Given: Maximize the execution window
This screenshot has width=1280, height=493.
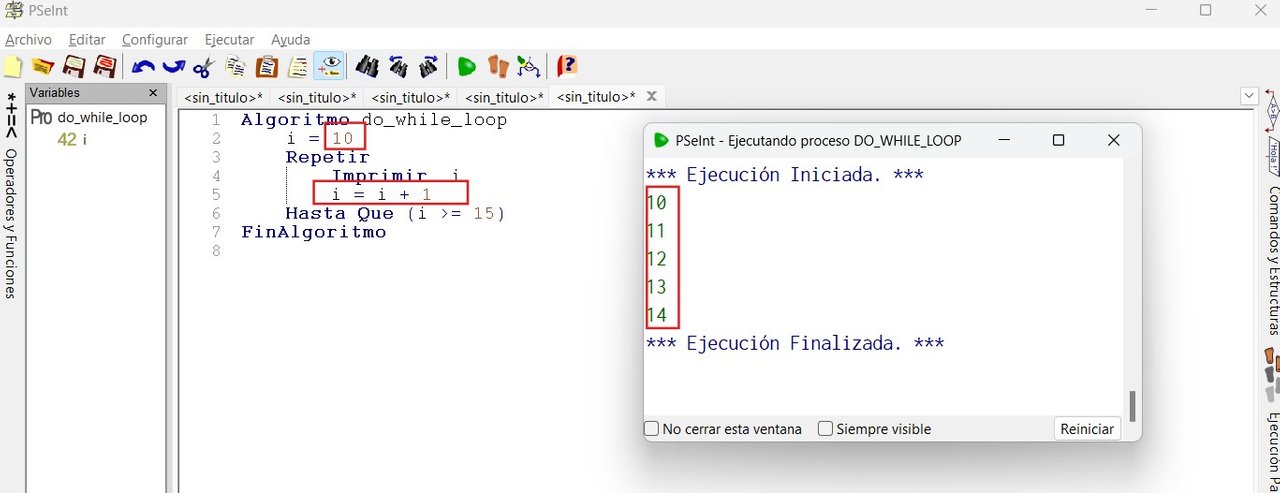Looking at the screenshot, I should (x=1058, y=140).
